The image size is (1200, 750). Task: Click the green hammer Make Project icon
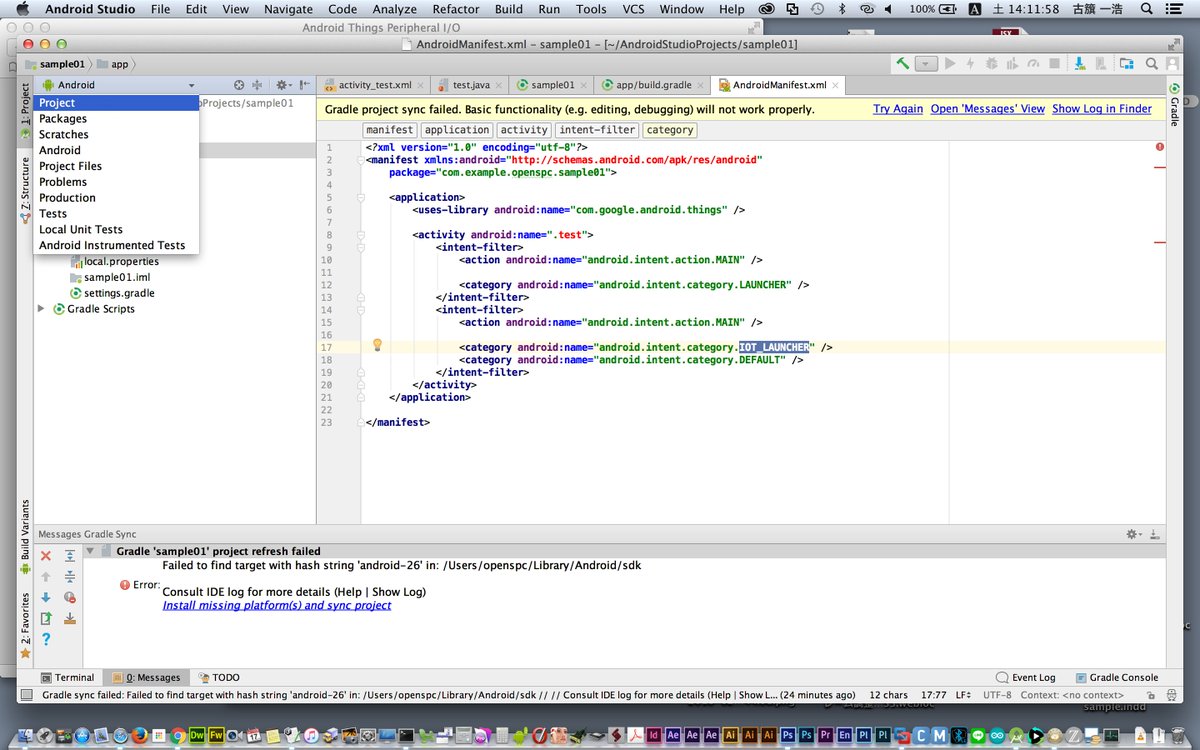click(x=903, y=63)
